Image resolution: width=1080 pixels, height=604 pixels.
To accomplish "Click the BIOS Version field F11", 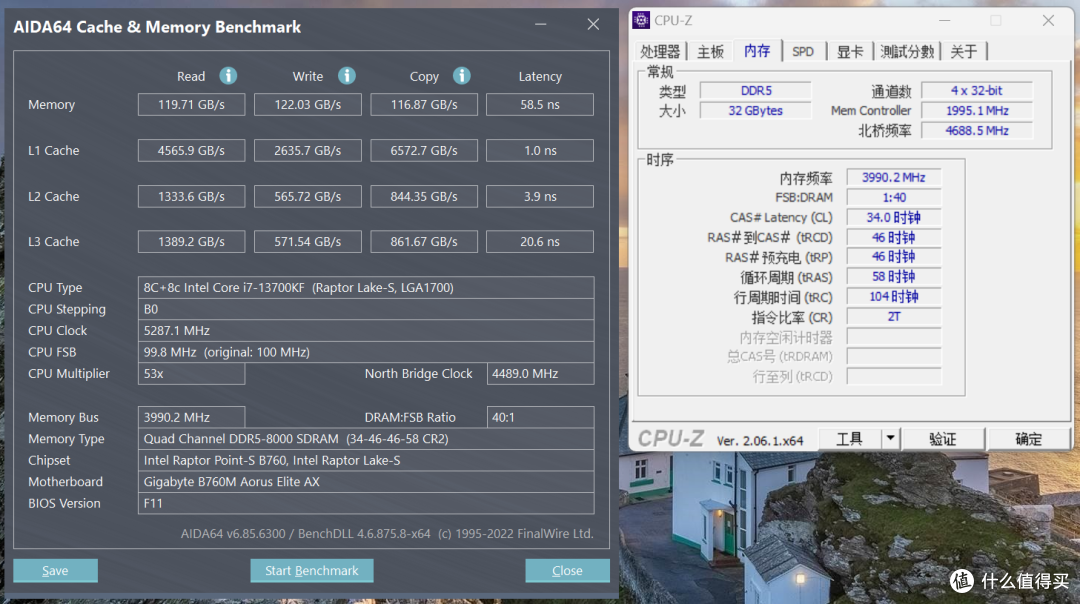I will tap(366, 503).
